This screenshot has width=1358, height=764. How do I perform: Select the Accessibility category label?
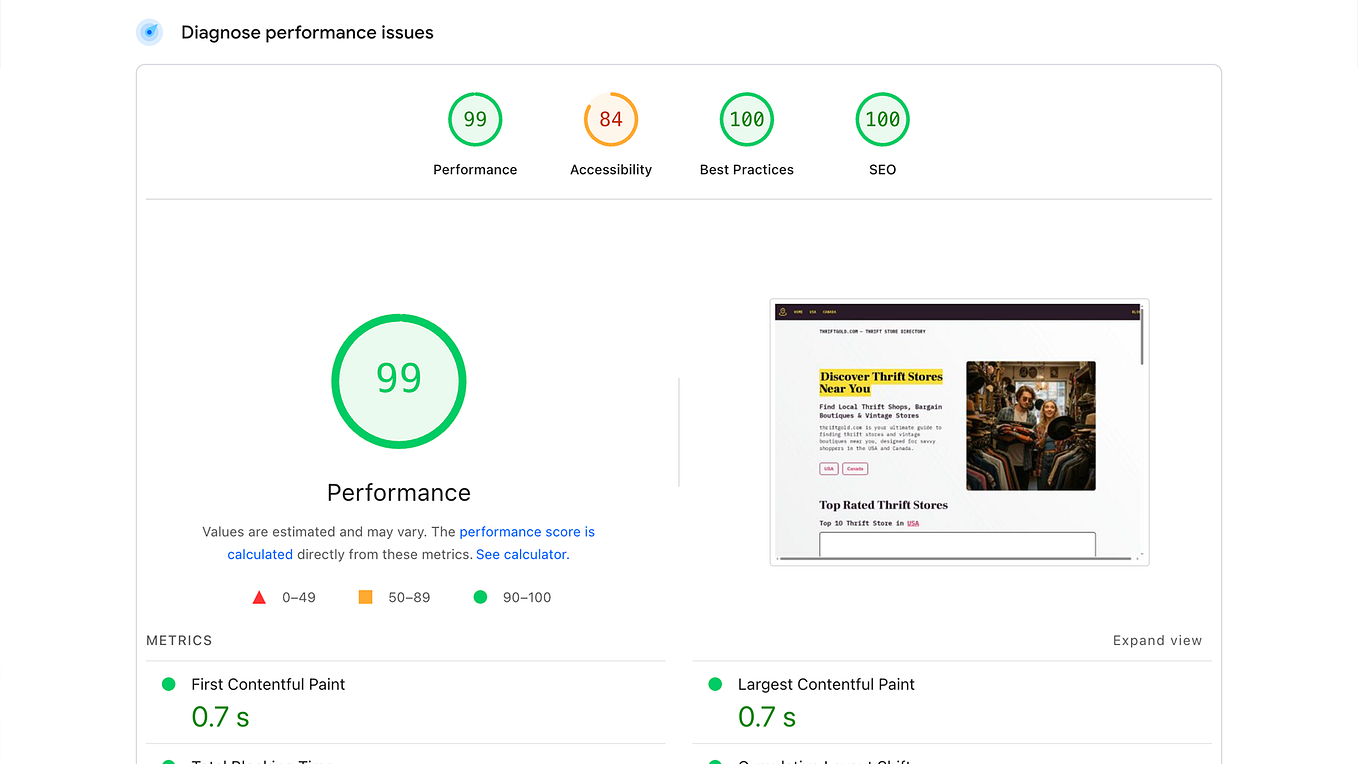pos(611,169)
